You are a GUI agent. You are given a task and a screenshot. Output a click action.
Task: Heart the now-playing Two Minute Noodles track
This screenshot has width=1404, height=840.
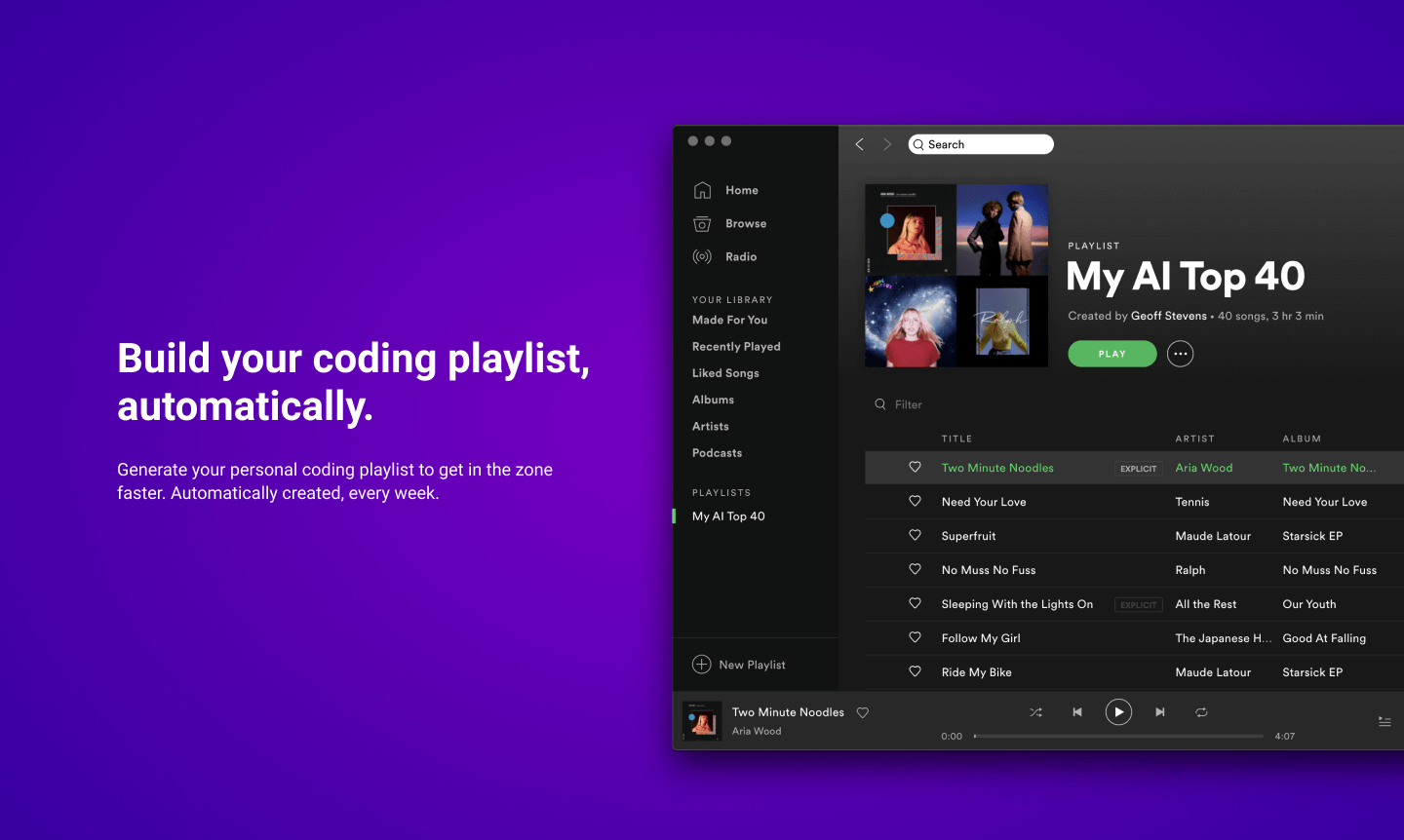863,712
